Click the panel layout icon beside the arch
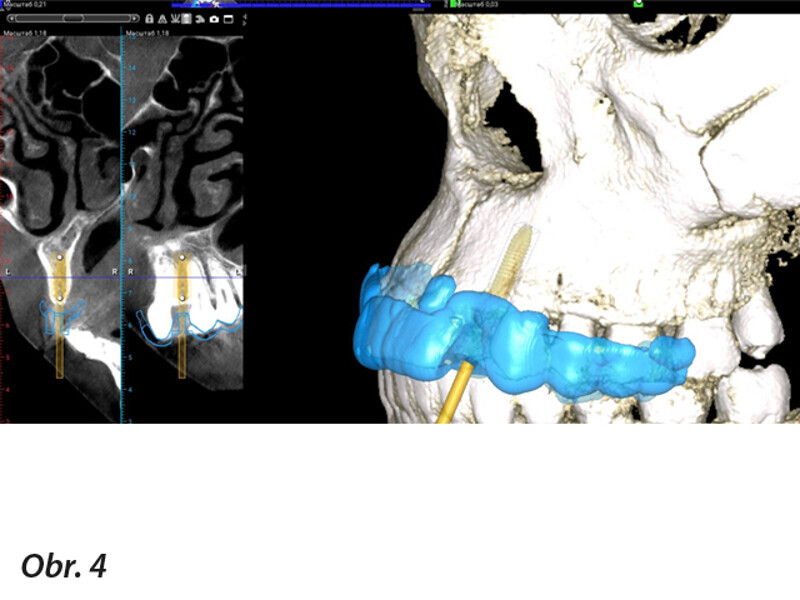 point(186,19)
